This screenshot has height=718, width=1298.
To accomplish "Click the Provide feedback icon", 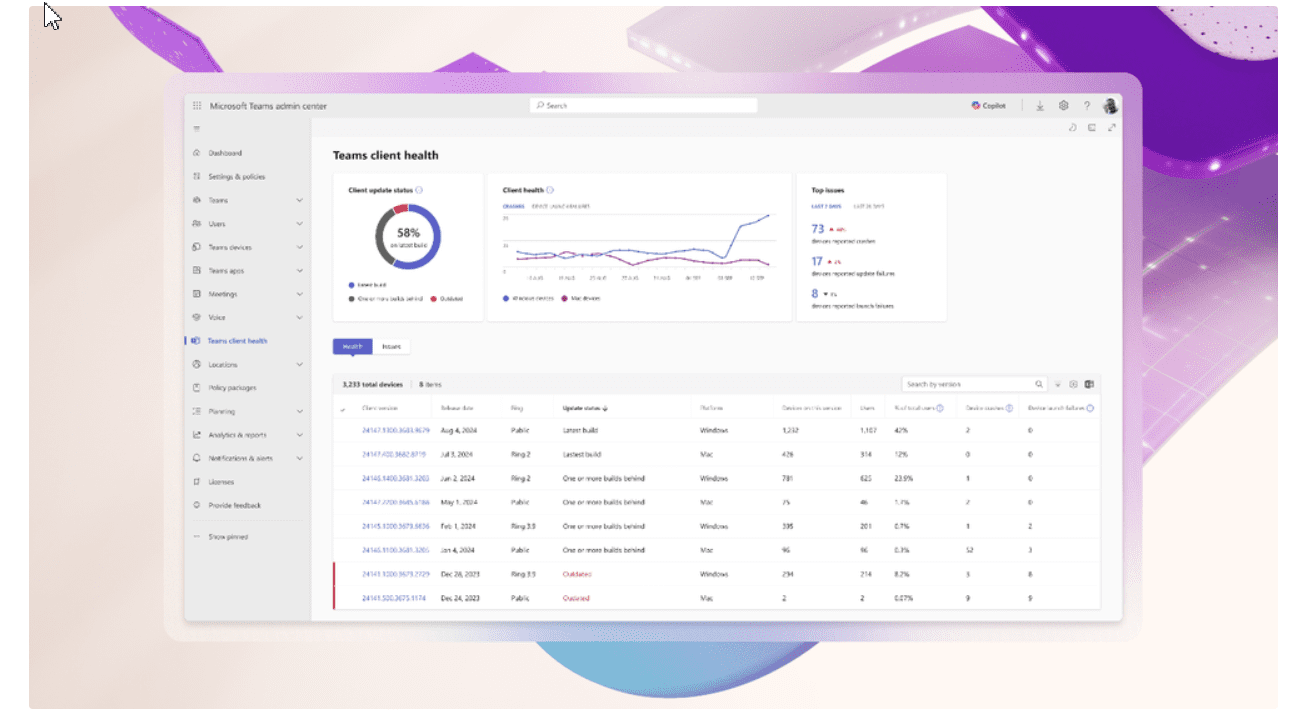I will click(197, 505).
